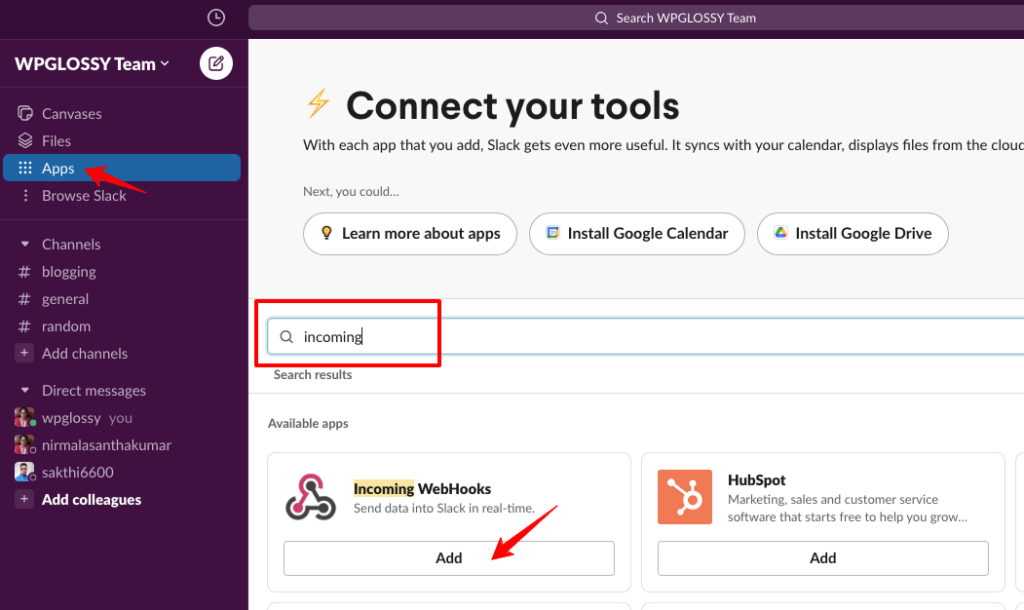
Task: Click sakthi6600 user avatar
Action: tap(25, 472)
